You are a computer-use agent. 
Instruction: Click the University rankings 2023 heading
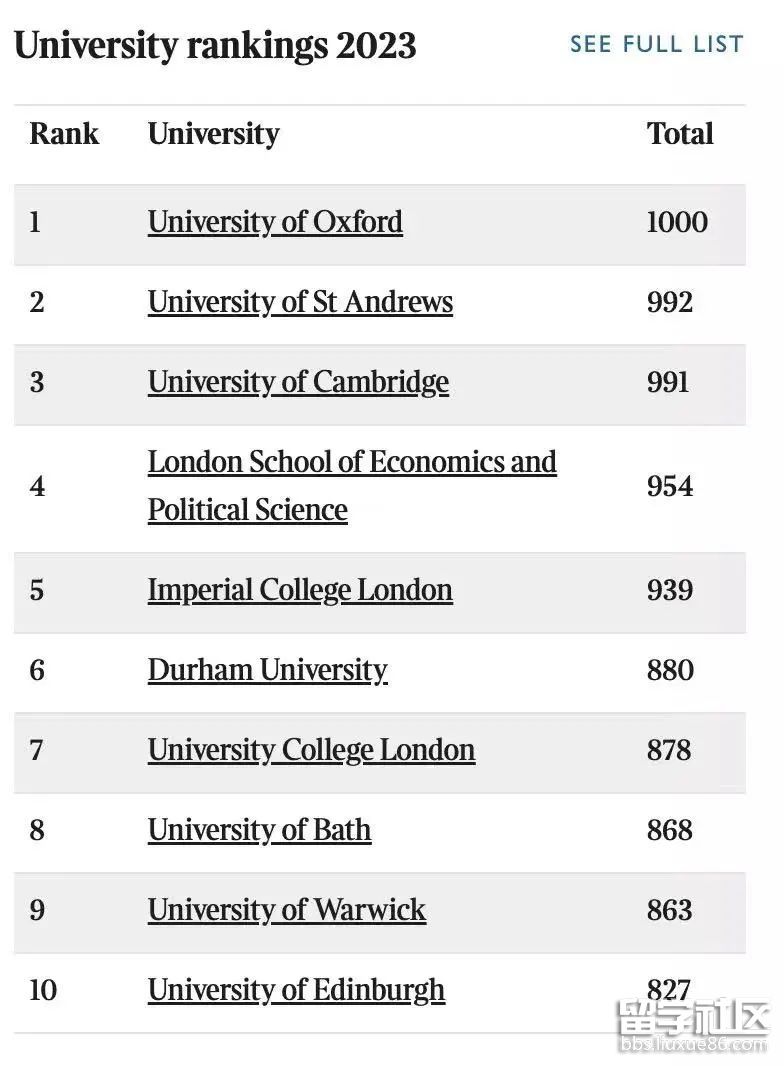[x=215, y=46]
